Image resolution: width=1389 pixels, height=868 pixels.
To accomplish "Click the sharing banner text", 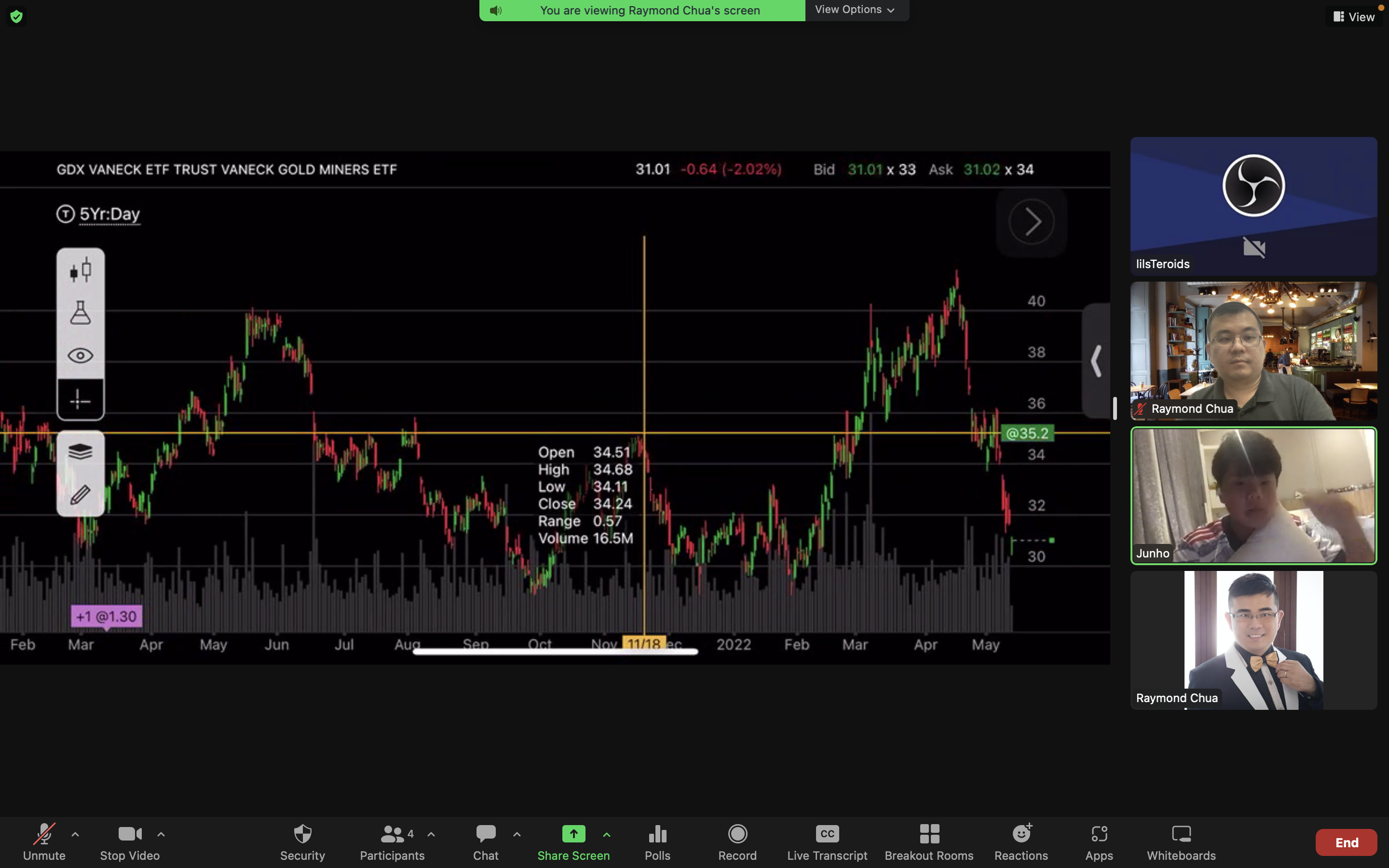I will 650,10.
